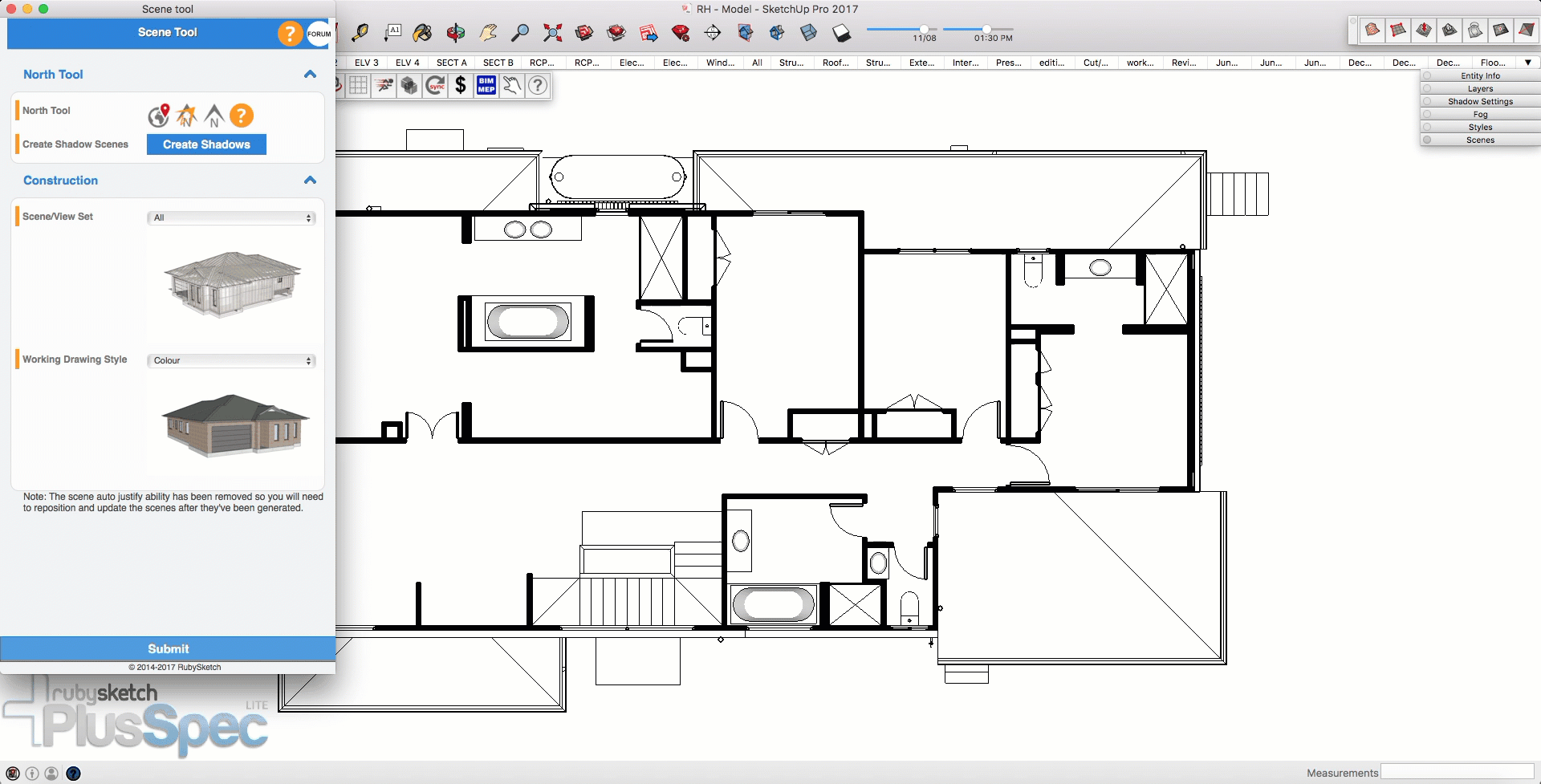Viewport: 1541px width, 784px height.
Task: Click the Create Shadows button
Action: click(206, 144)
